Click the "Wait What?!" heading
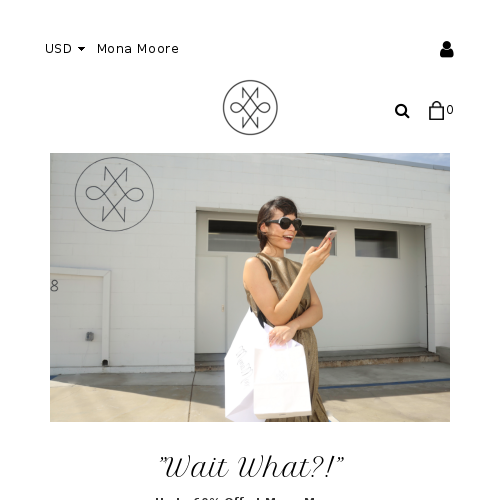Screen dimensions: 500x500 tap(251, 467)
